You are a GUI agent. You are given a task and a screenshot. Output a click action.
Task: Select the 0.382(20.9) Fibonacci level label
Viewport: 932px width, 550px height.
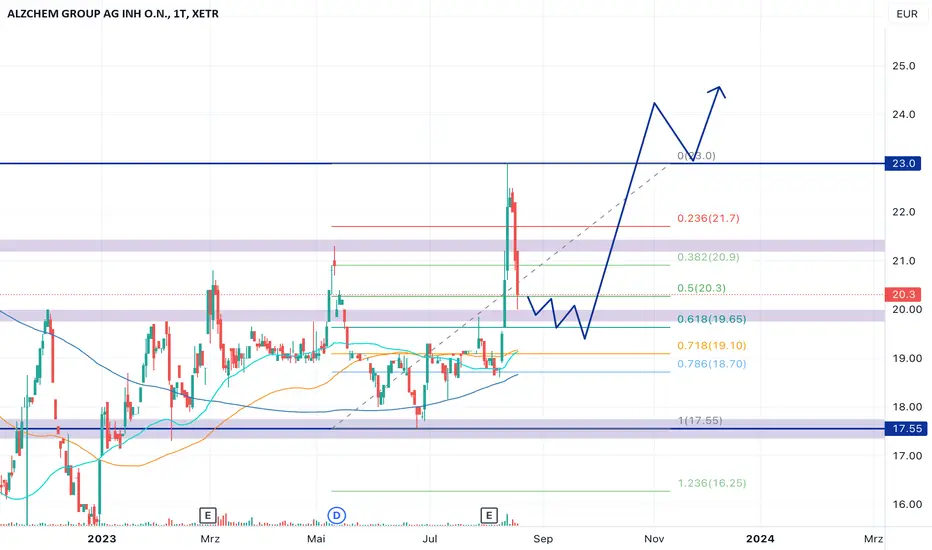click(708, 257)
